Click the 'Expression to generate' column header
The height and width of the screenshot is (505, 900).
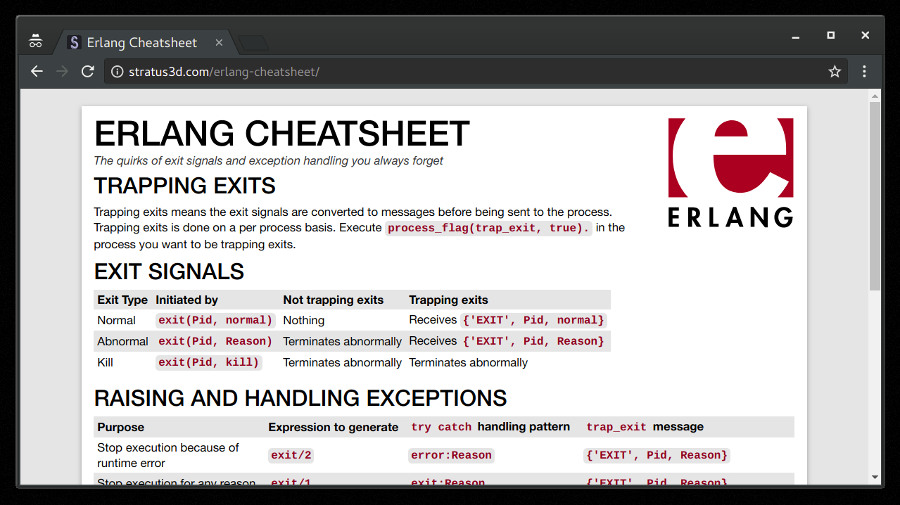click(x=333, y=427)
